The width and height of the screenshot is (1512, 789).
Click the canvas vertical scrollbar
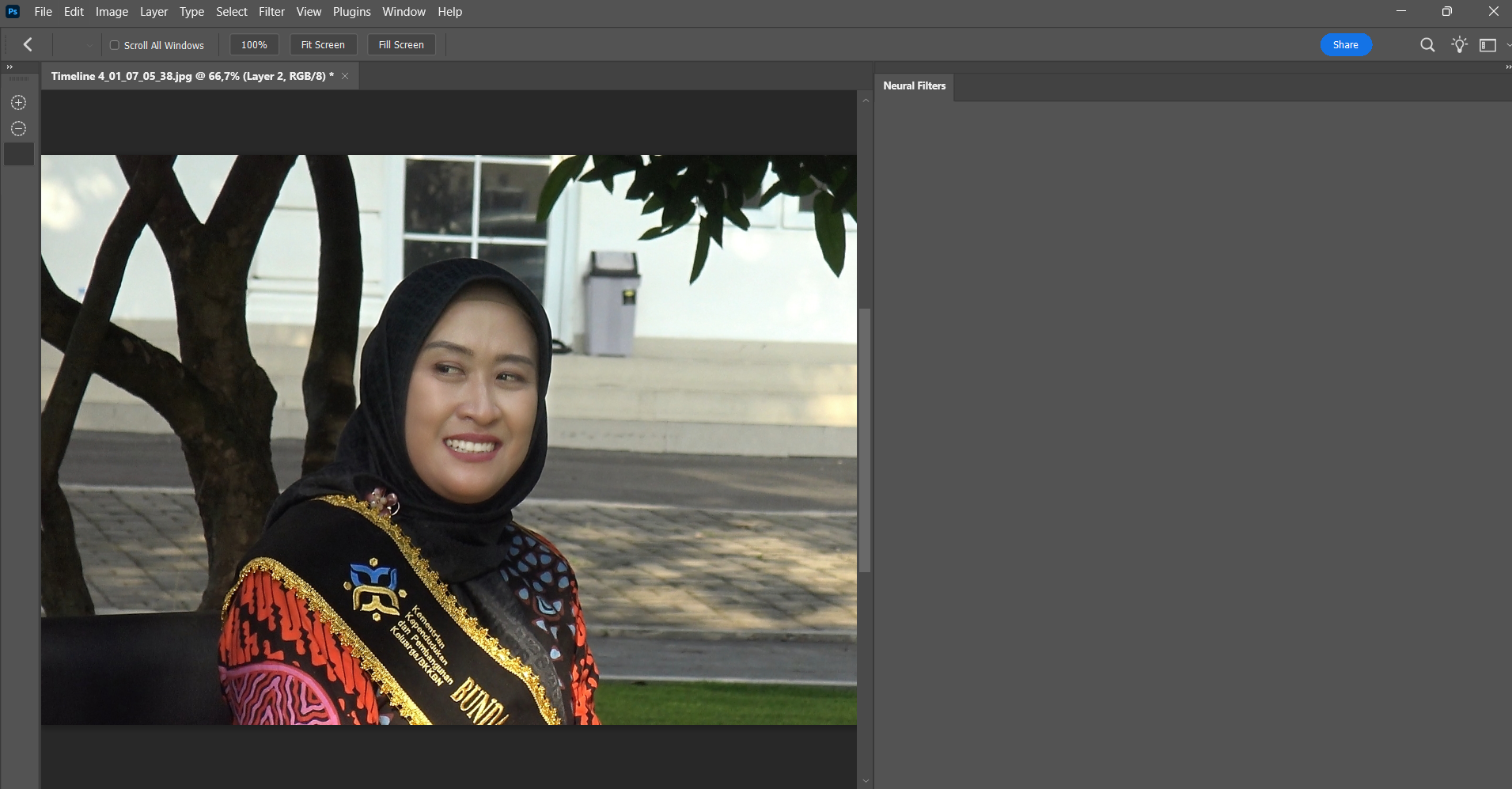point(865,435)
